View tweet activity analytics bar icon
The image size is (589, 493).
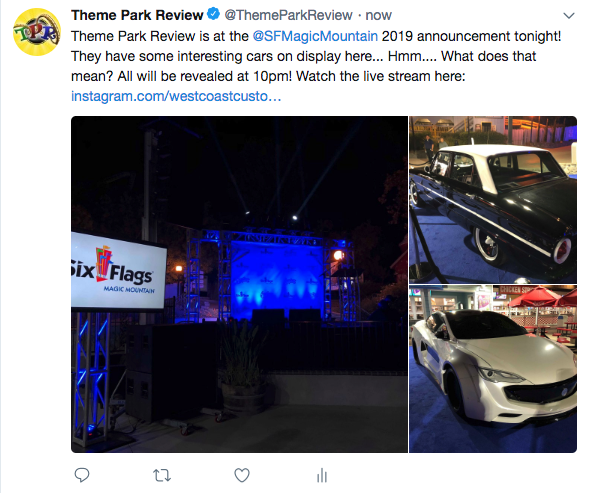[322, 475]
